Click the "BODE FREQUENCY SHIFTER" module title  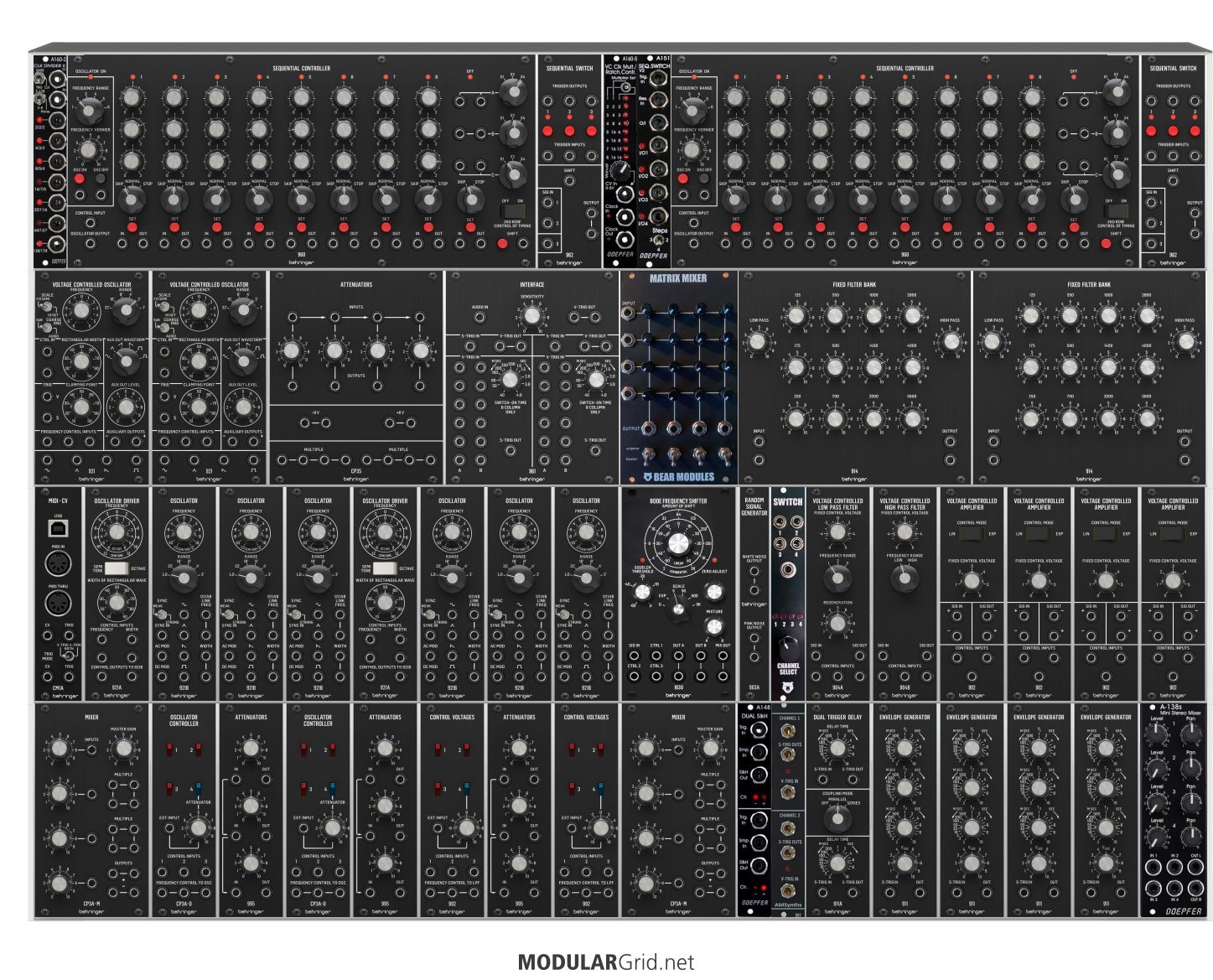point(678,500)
